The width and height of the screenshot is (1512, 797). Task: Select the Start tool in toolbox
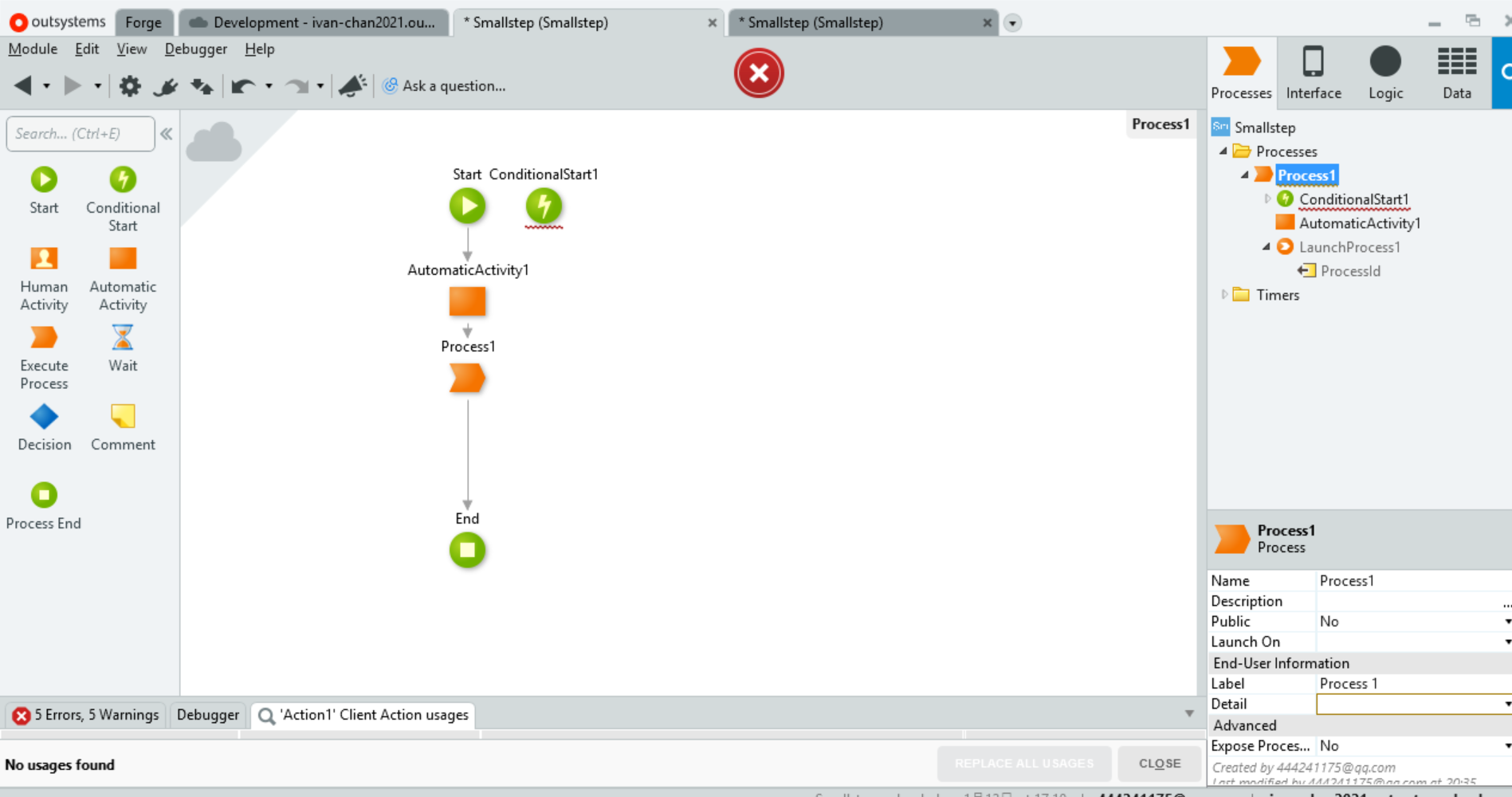pos(44,179)
